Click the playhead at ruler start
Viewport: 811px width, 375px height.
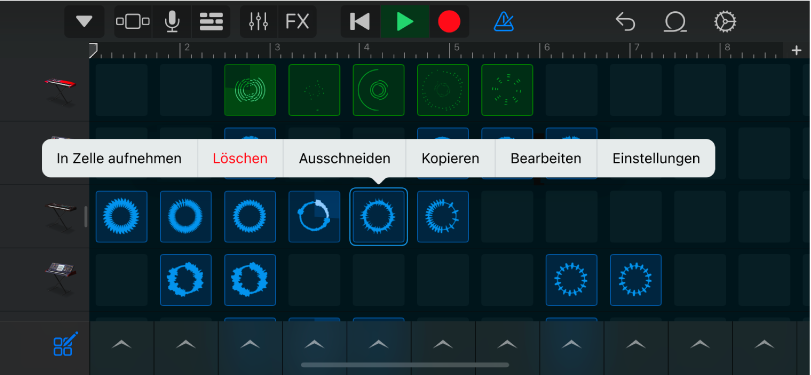tap(93, 50)
